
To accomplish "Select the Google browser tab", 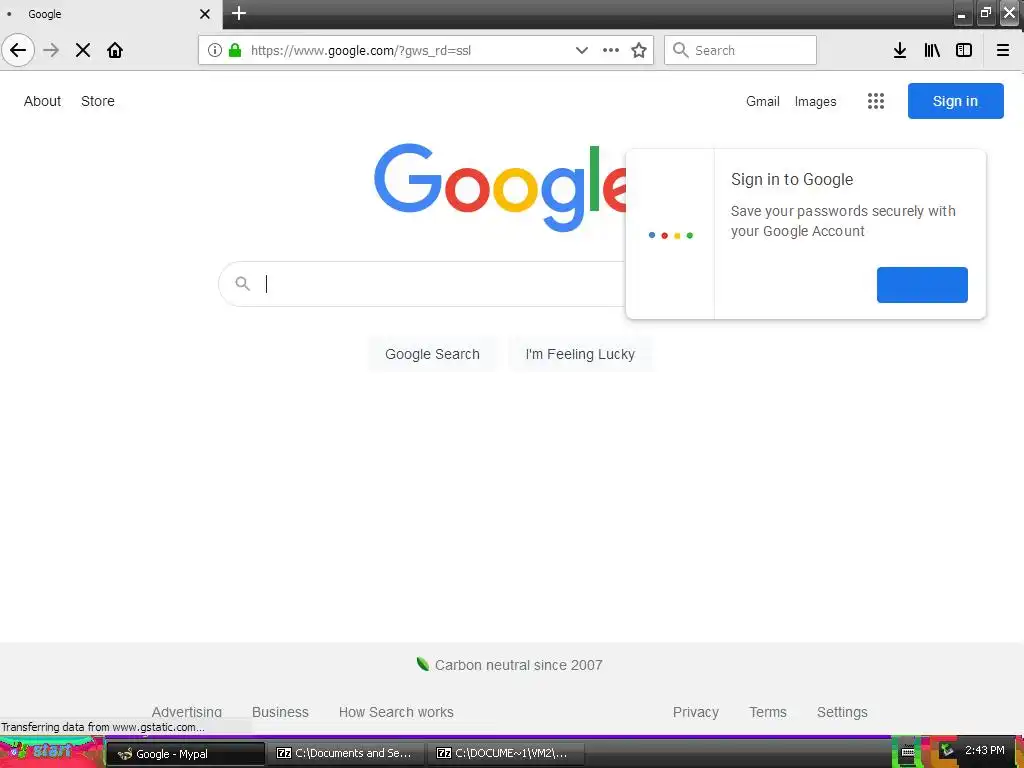I will (111, 14).
